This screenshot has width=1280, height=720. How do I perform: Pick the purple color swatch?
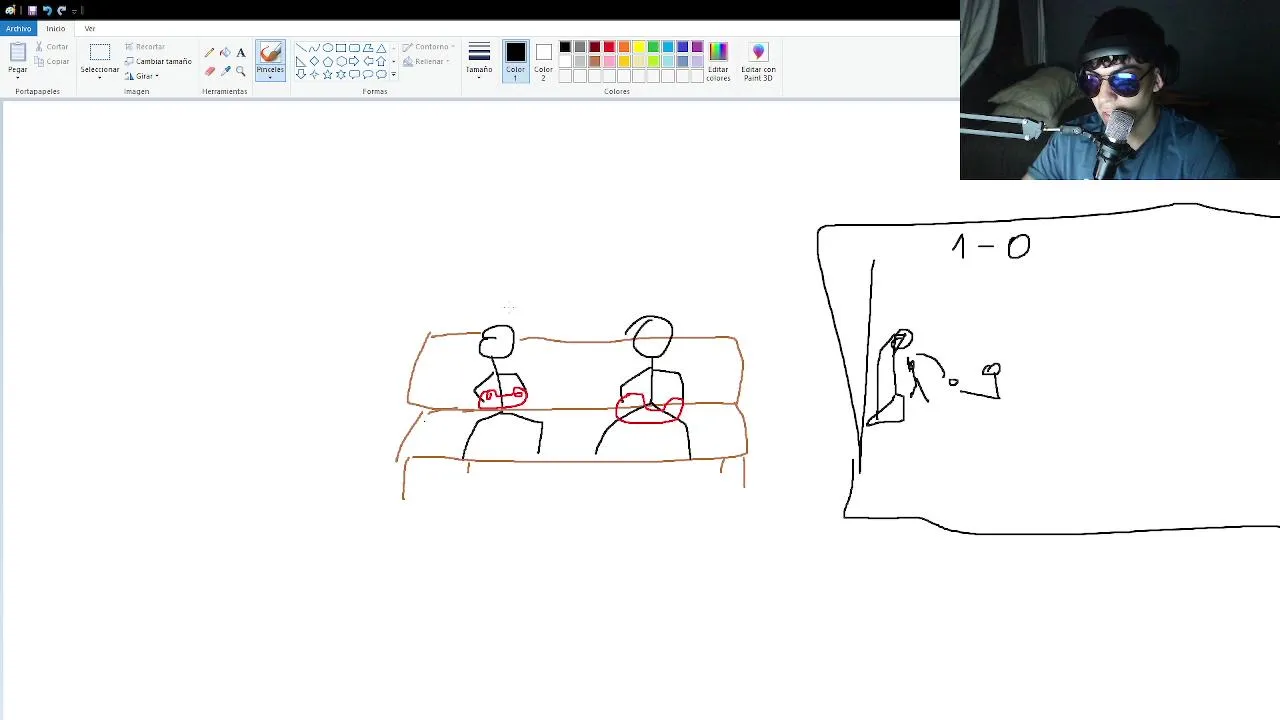697,47
